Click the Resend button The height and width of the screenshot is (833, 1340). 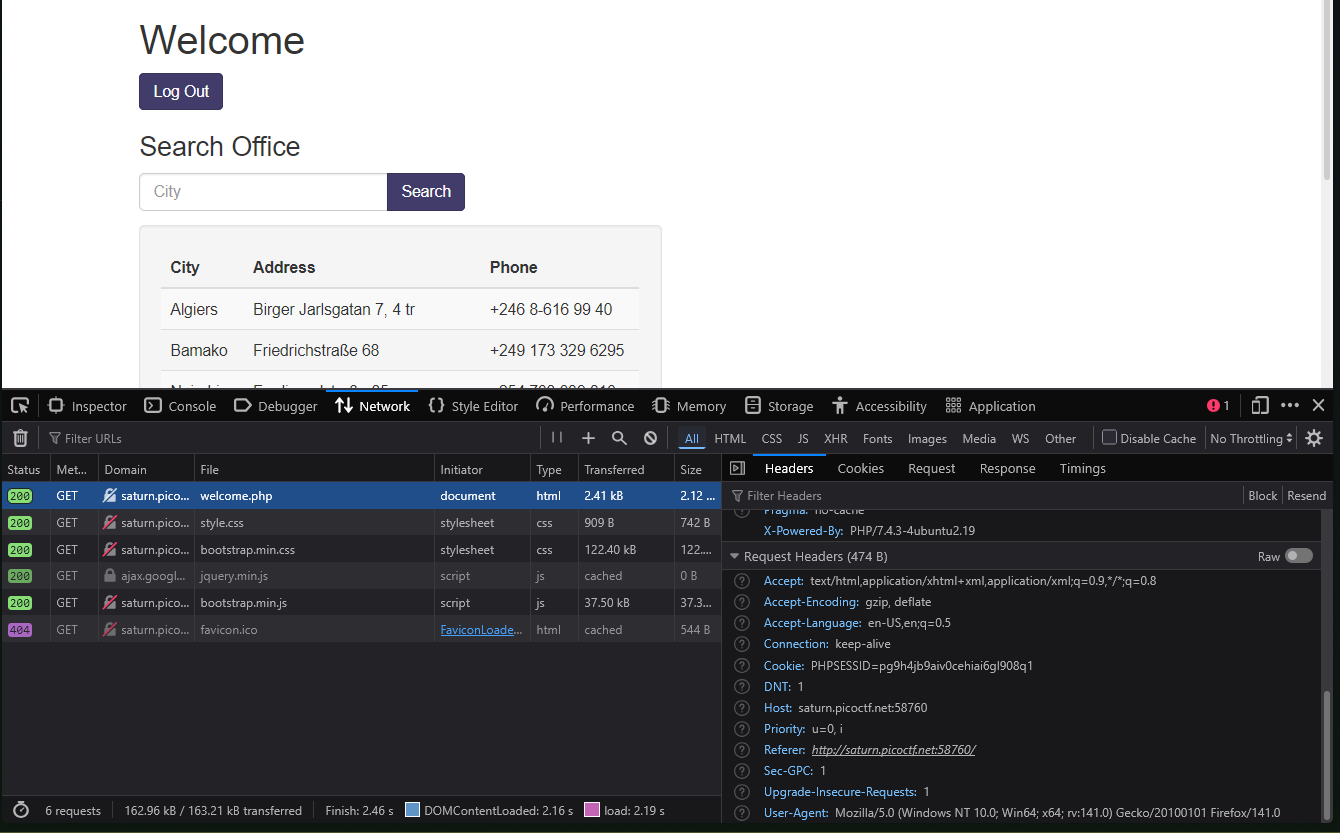[x=1306, y=495]
